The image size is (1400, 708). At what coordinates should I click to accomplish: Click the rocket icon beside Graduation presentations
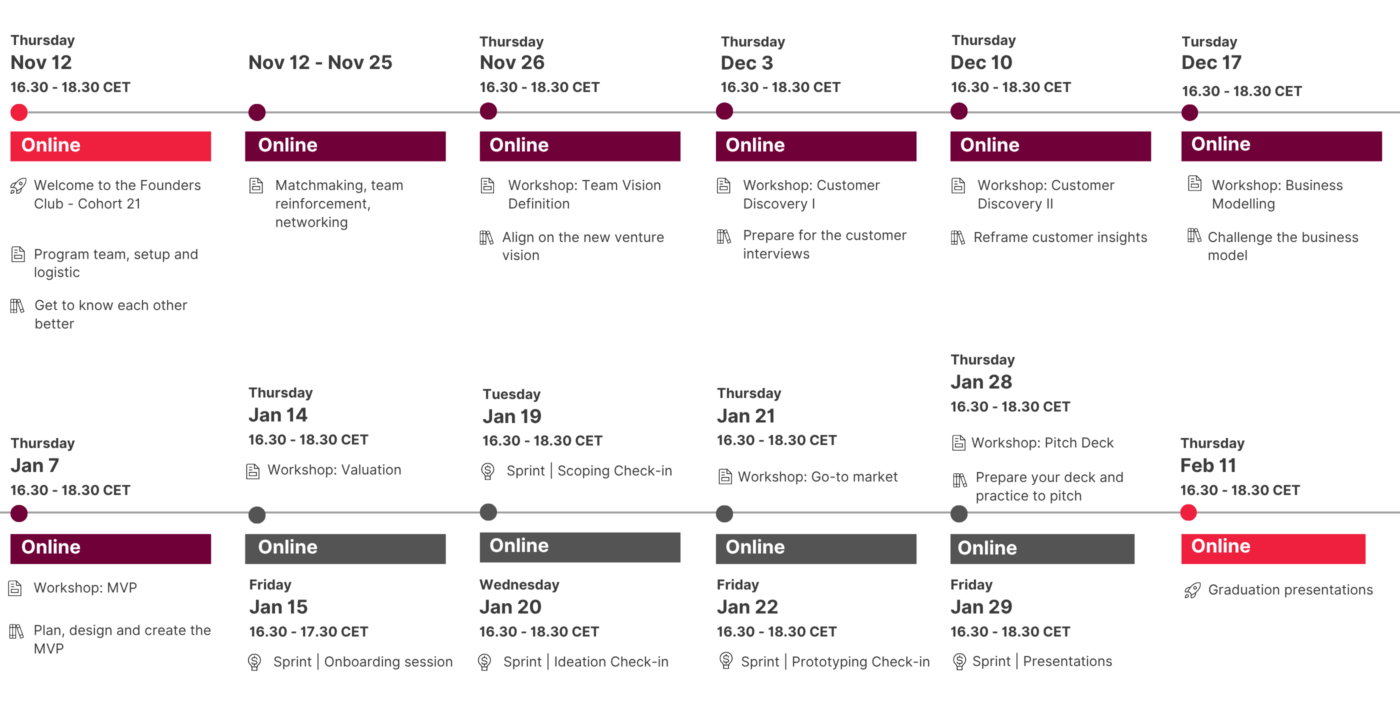[1192, 590]
